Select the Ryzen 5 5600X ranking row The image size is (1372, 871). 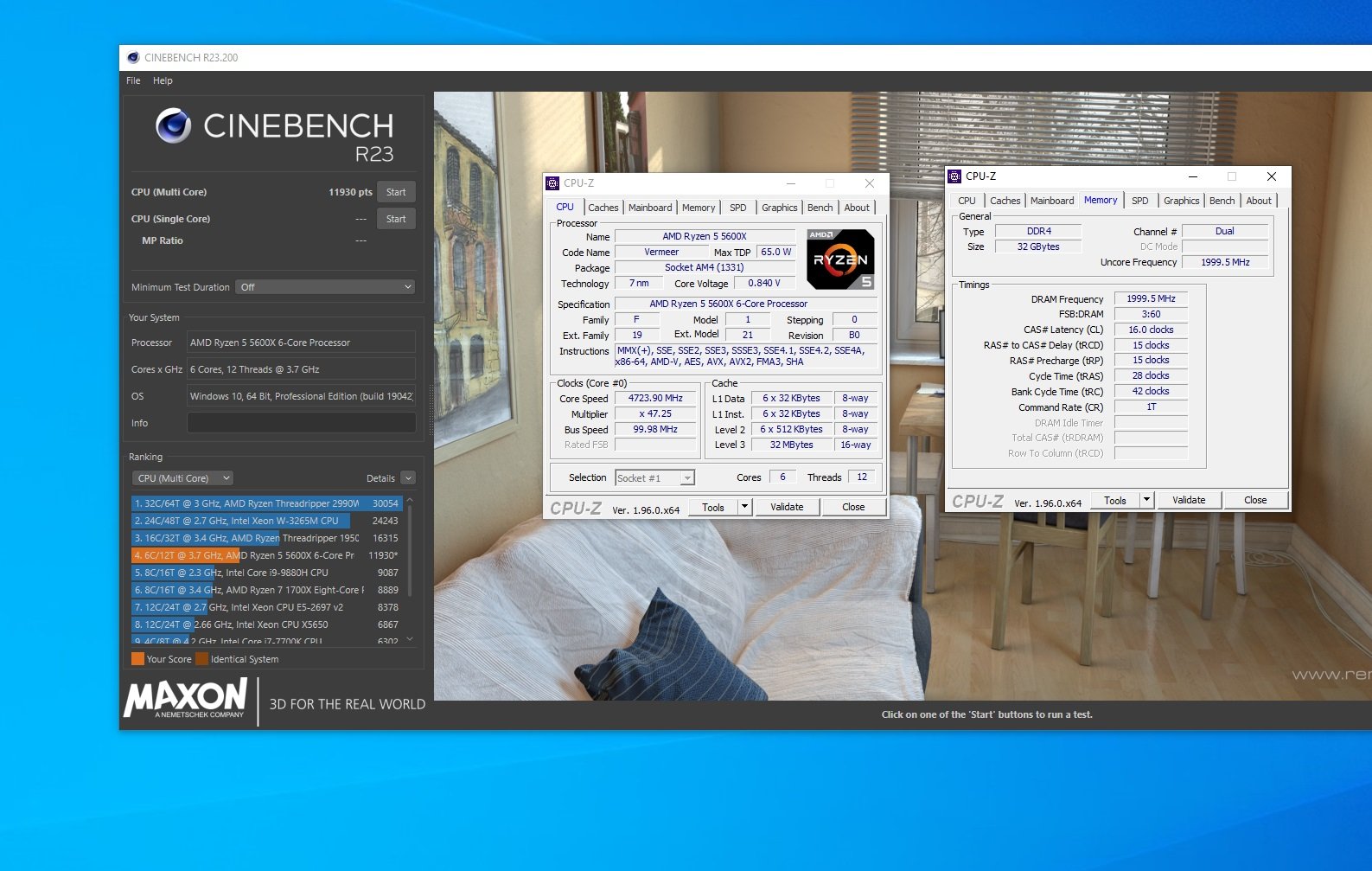coord(266,555)
